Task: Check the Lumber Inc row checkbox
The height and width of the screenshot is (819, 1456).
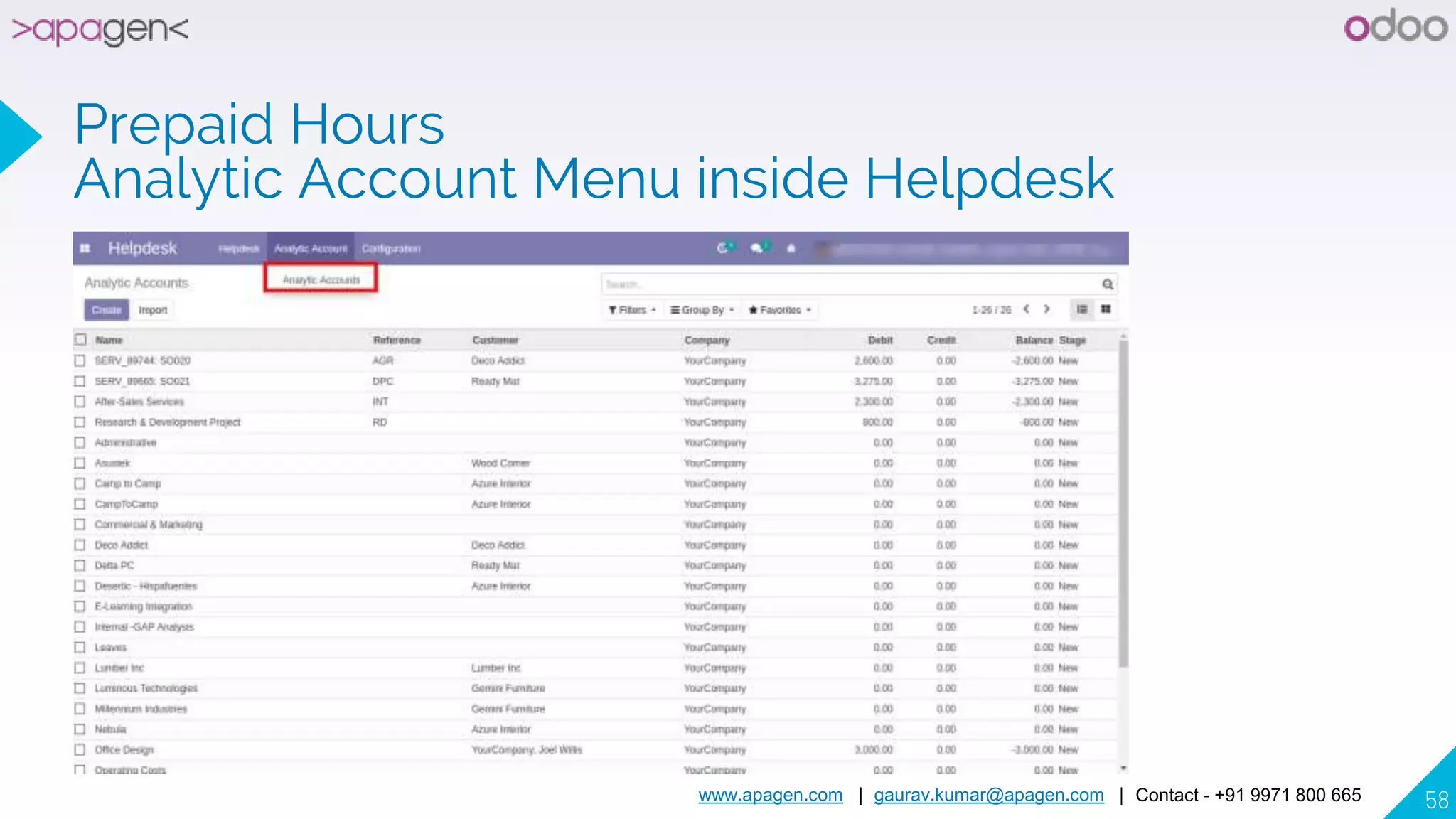Action: pyautogui.click(x=80, y=668)
